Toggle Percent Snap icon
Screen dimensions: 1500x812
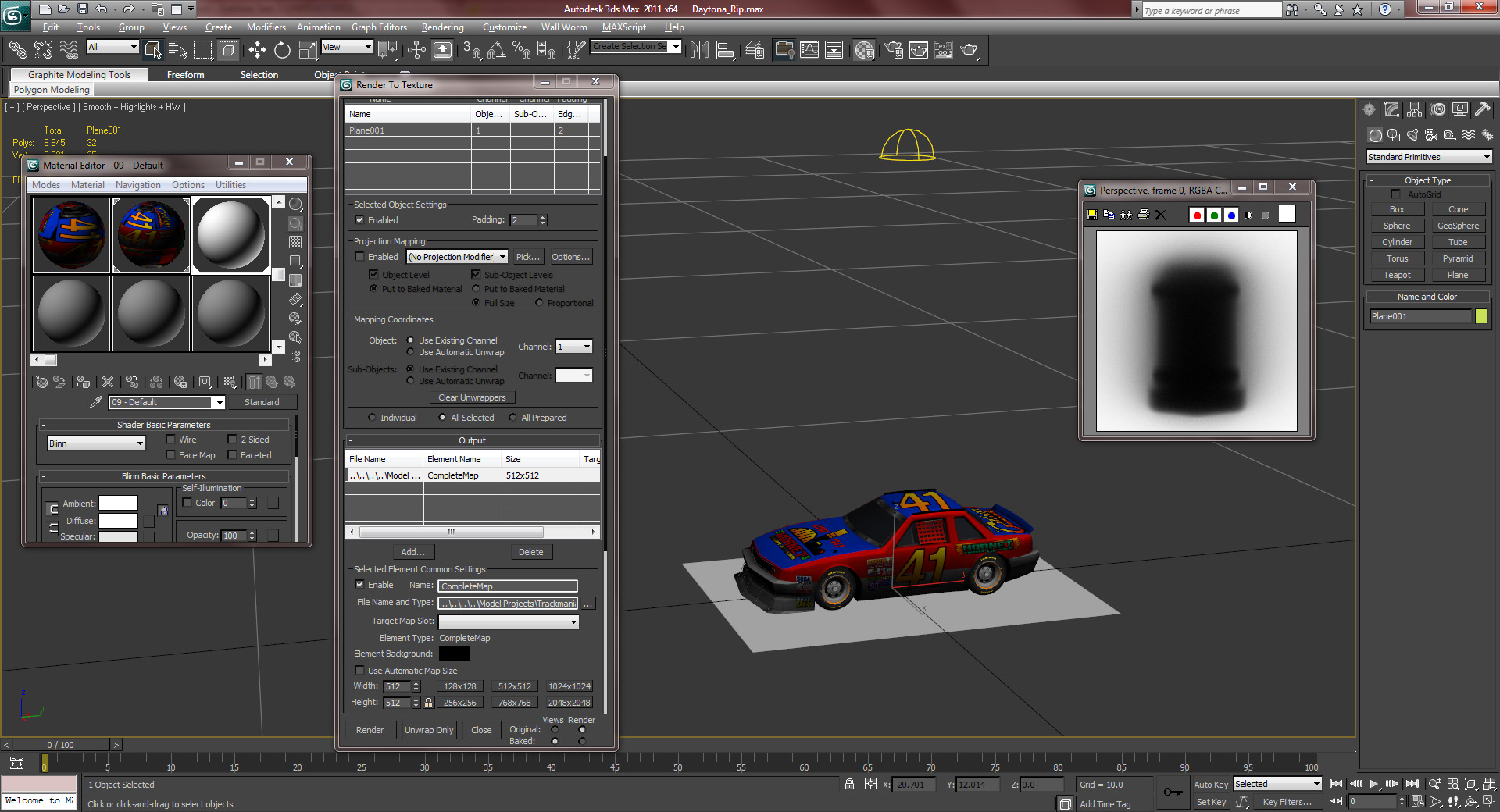click(x=522, y=50)
